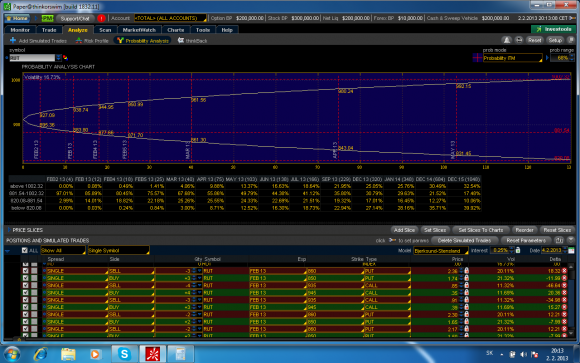Collapse the positions list blue arrow

7,251
